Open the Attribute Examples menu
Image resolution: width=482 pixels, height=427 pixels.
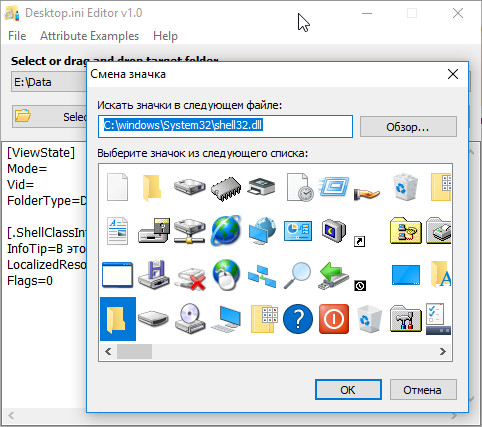89,36
